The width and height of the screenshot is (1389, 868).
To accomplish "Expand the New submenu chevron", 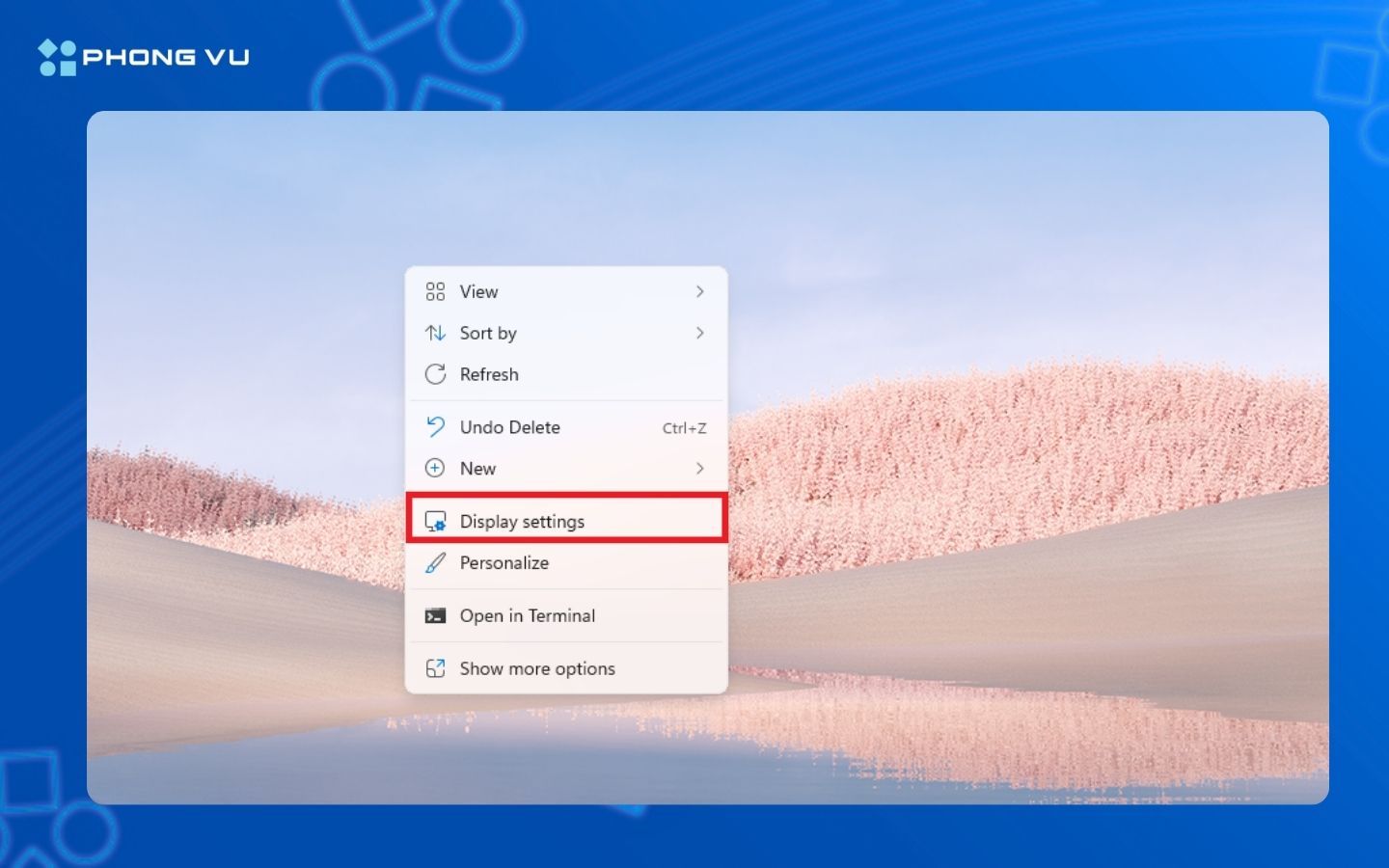I will point(700,469).
